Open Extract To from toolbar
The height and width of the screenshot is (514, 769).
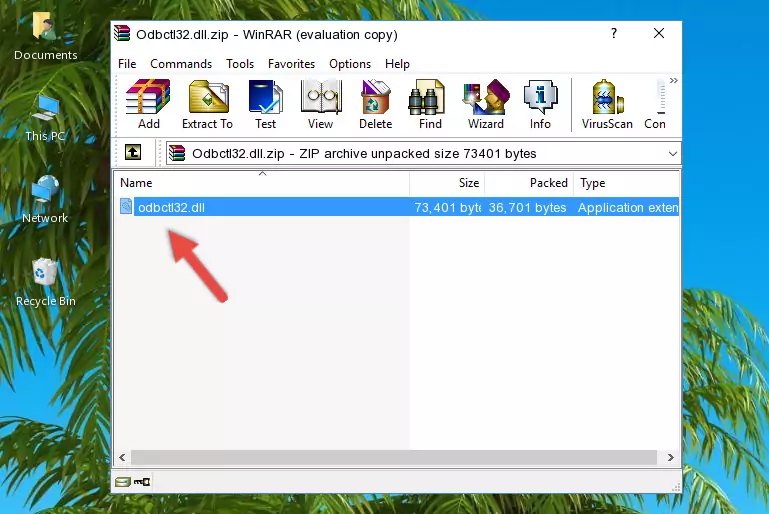coord(207,104)
